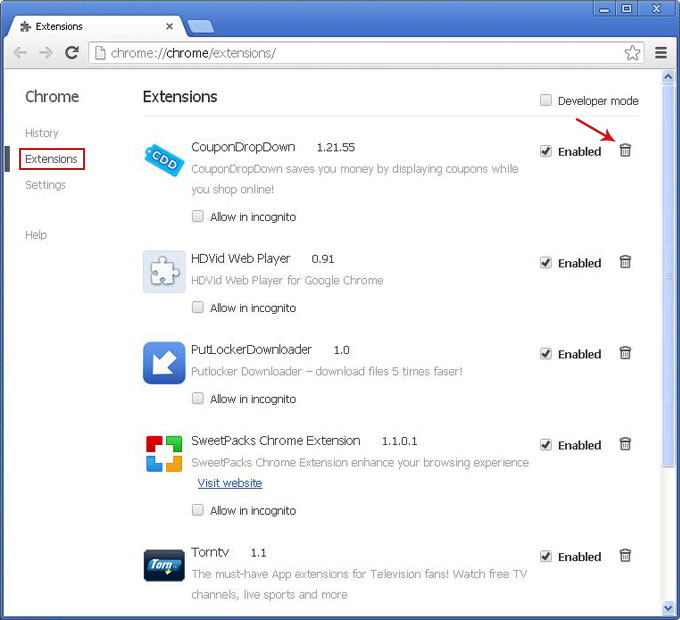
Task: Uncheck Enabled for Torntv
Action: click(546, 556)
